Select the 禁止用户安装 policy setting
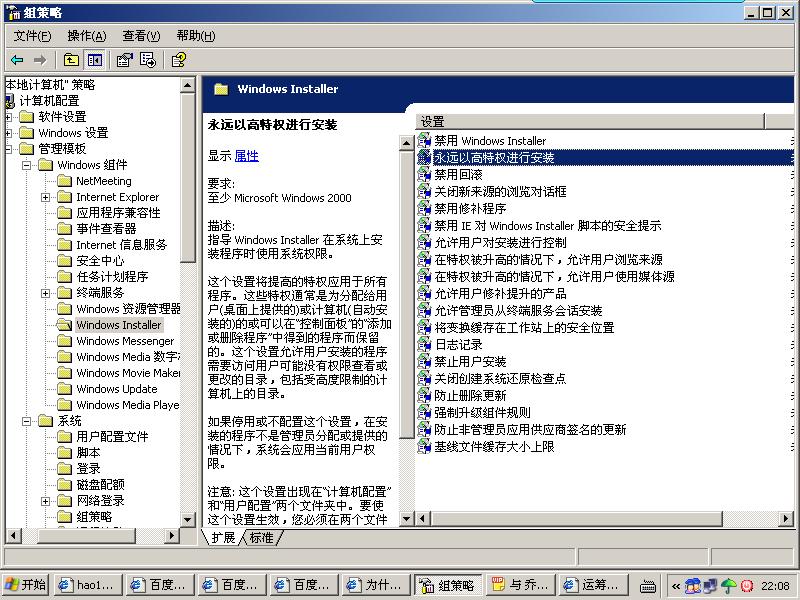The height and width of the screenshot is (600, 800). [470, 362]
